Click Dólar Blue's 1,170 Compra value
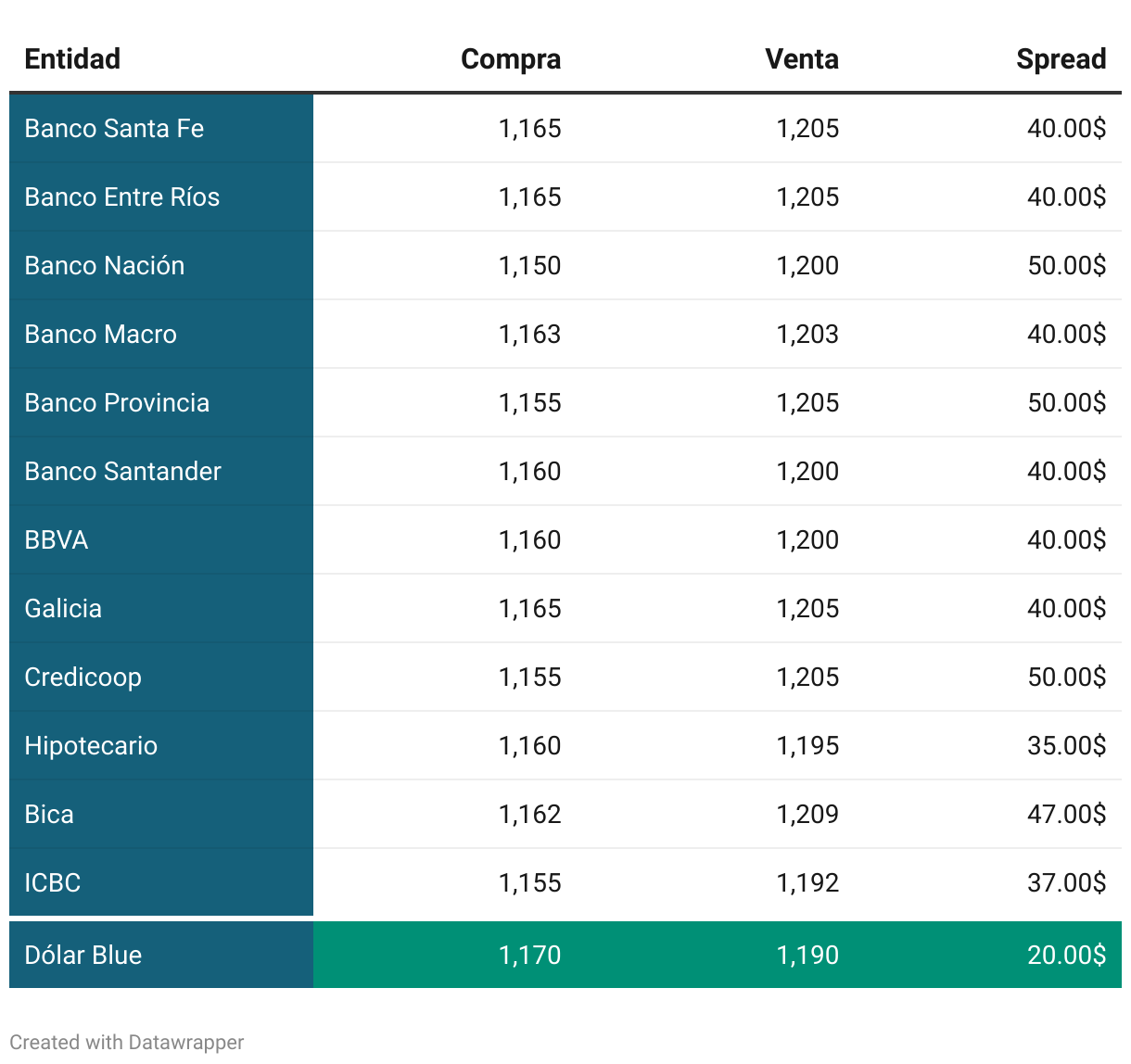 pos(529,956)
